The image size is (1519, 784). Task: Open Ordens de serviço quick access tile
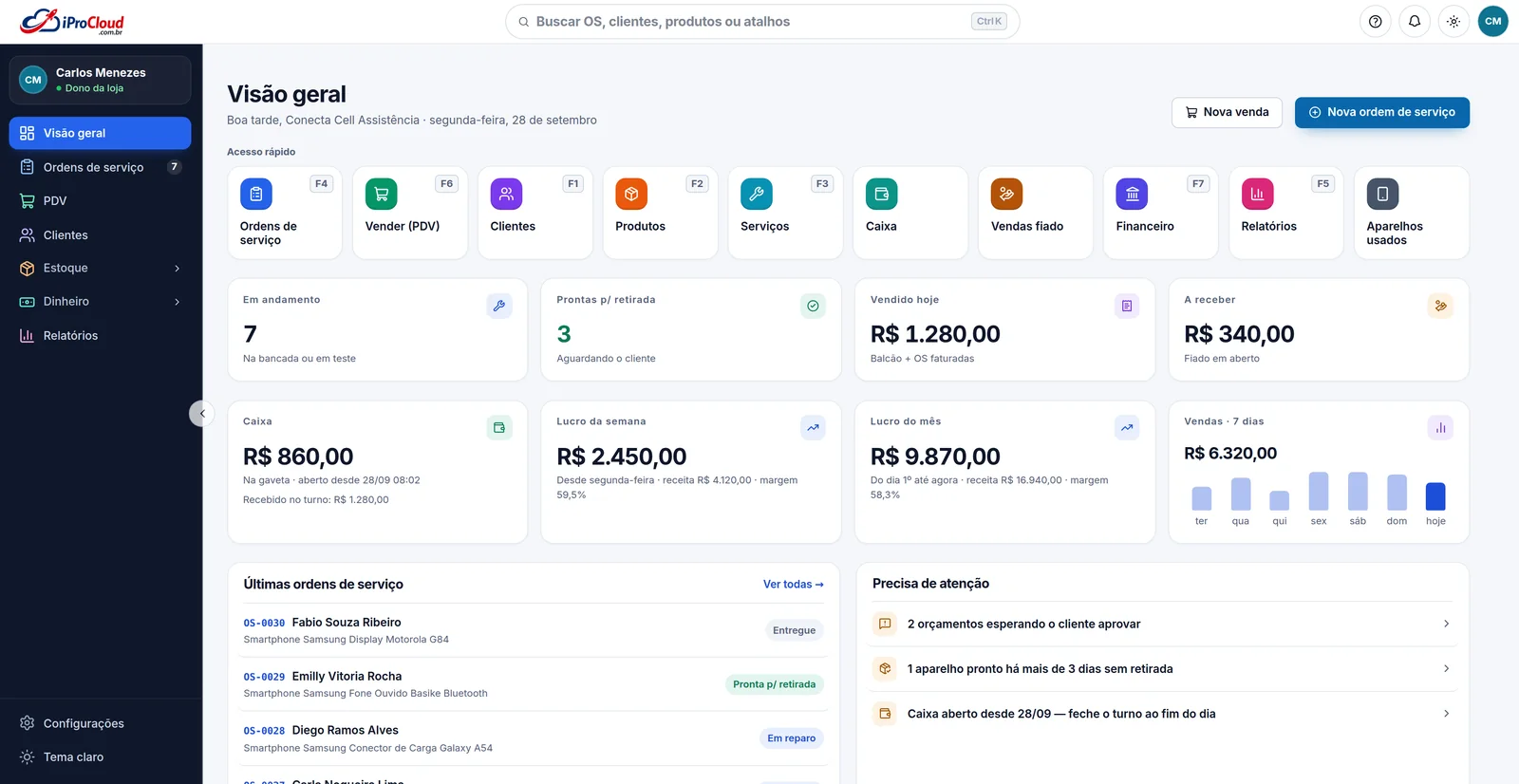pyautogui.click(x=285, y=213)
